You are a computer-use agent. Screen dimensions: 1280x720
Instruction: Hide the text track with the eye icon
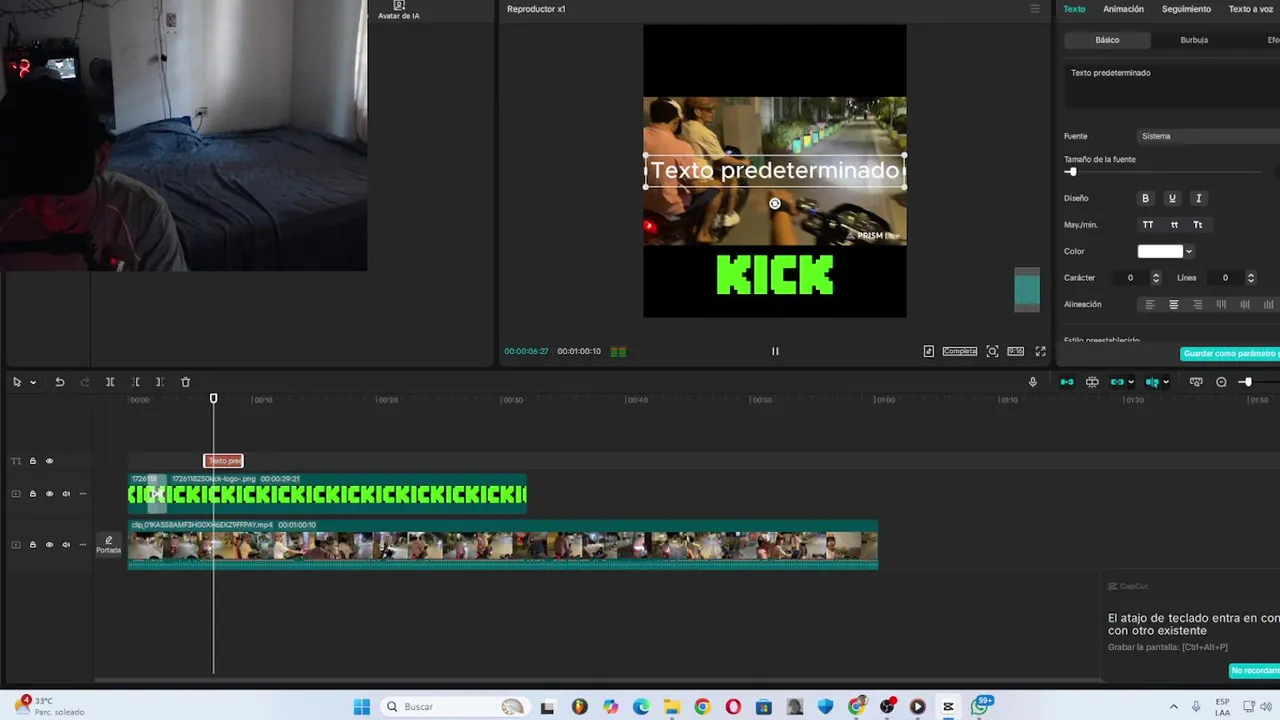coord(49,461)
